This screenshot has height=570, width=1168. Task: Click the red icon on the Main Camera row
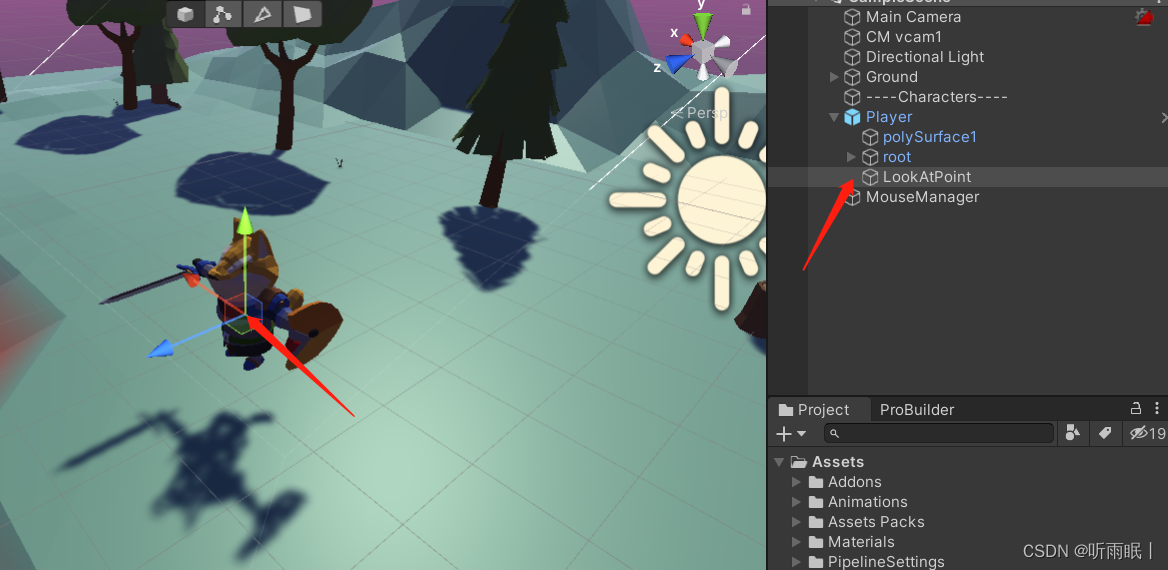[x=1144, y=16]
